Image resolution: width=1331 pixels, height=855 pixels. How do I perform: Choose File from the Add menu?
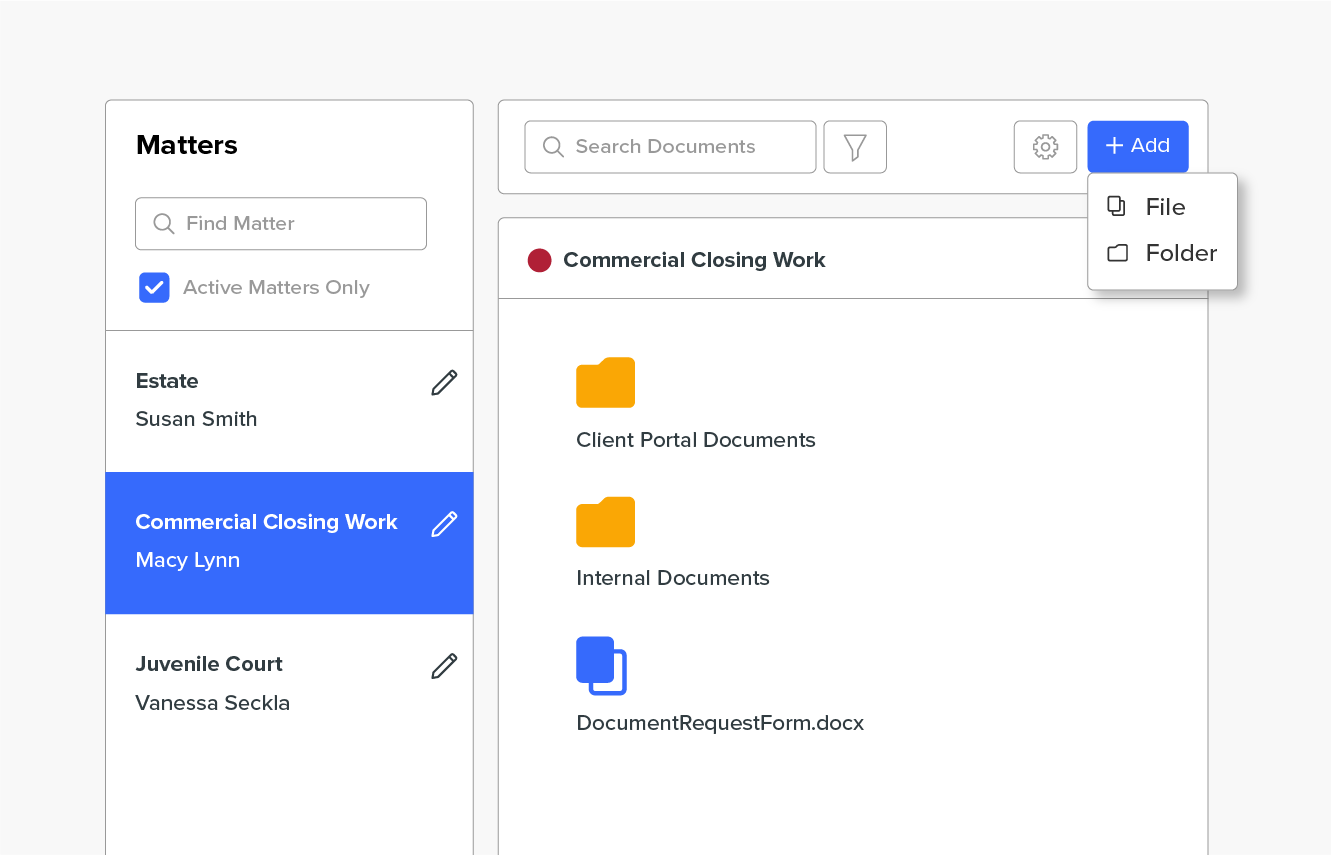tap(1163, 207)
